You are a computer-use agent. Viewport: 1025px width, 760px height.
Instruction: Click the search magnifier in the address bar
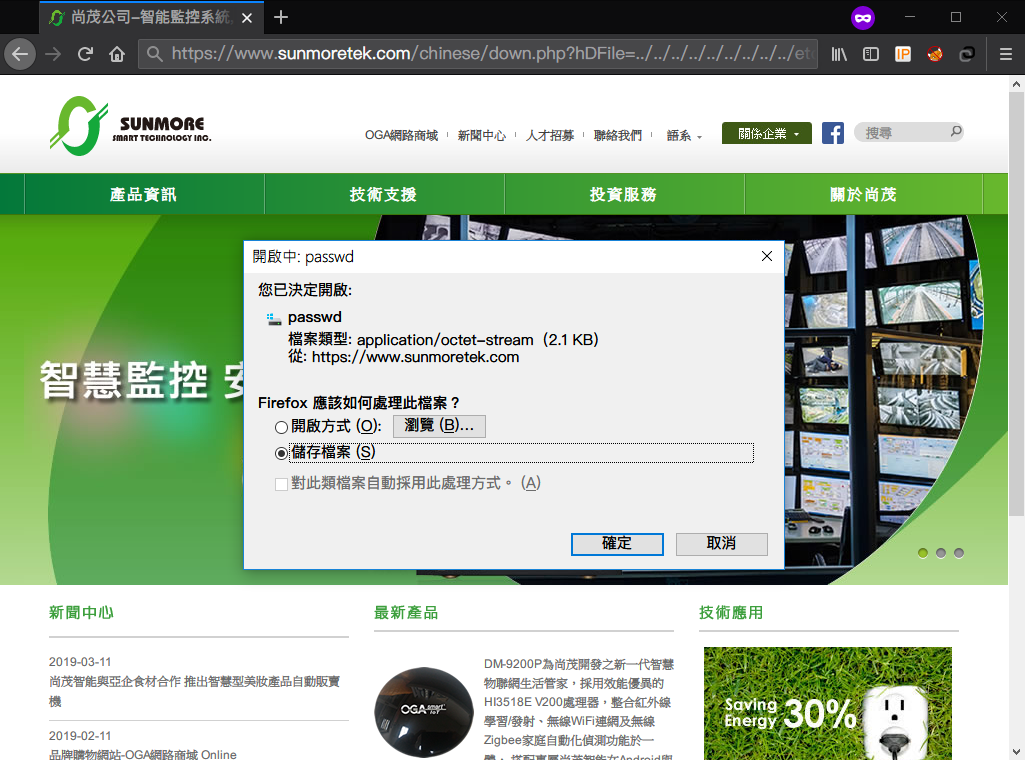154,54
